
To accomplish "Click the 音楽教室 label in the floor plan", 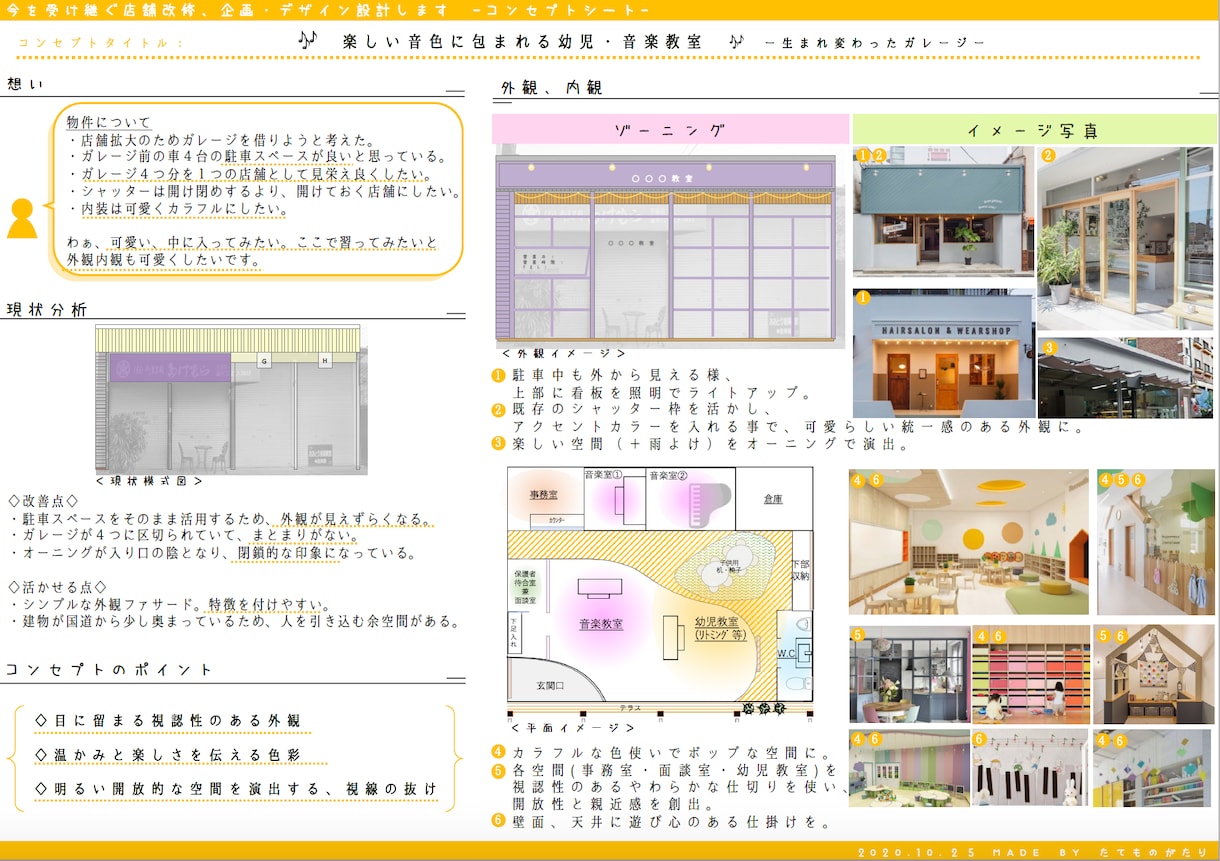I will point(601,623).
